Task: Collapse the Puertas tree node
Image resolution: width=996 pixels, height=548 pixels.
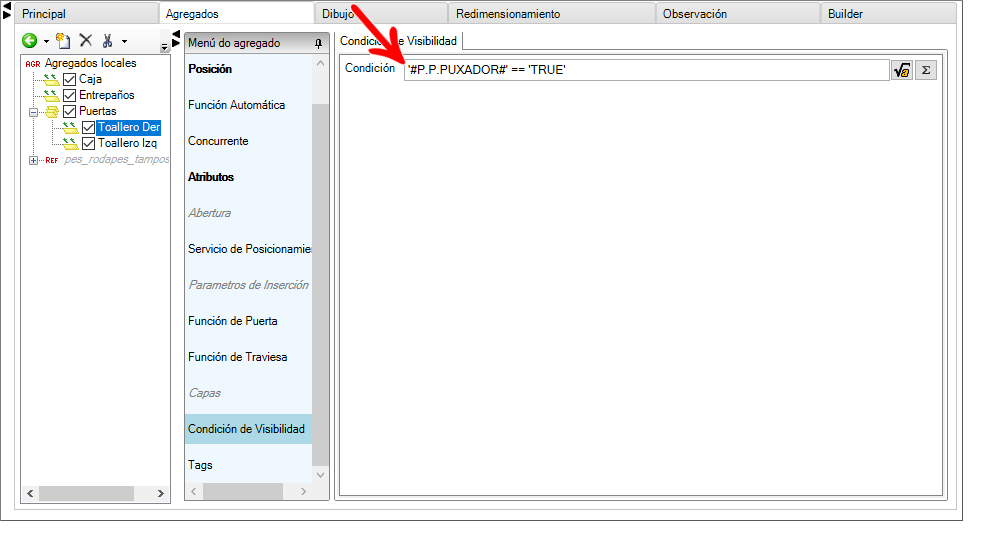Action: (x=33, y=112)
